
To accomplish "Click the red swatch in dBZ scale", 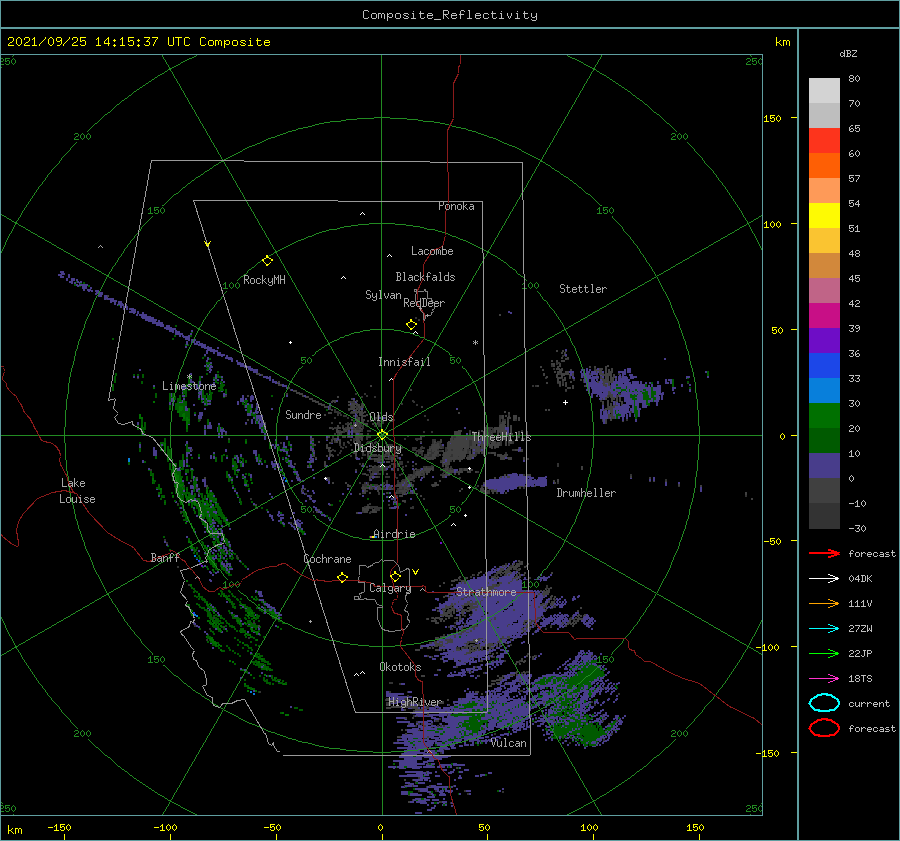I will (824, 140).
